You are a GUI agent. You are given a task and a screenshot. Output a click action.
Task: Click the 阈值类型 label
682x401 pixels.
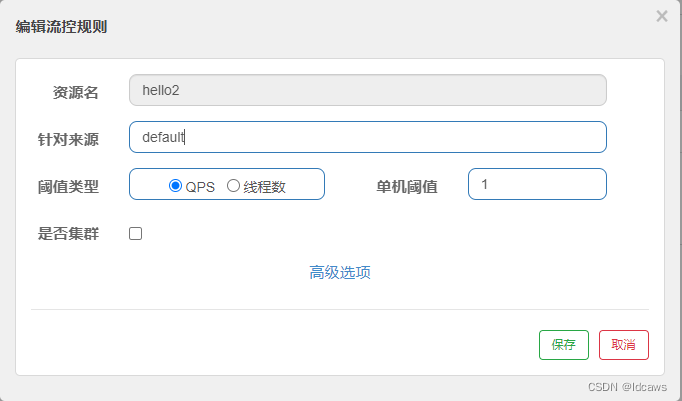(68, 187)
